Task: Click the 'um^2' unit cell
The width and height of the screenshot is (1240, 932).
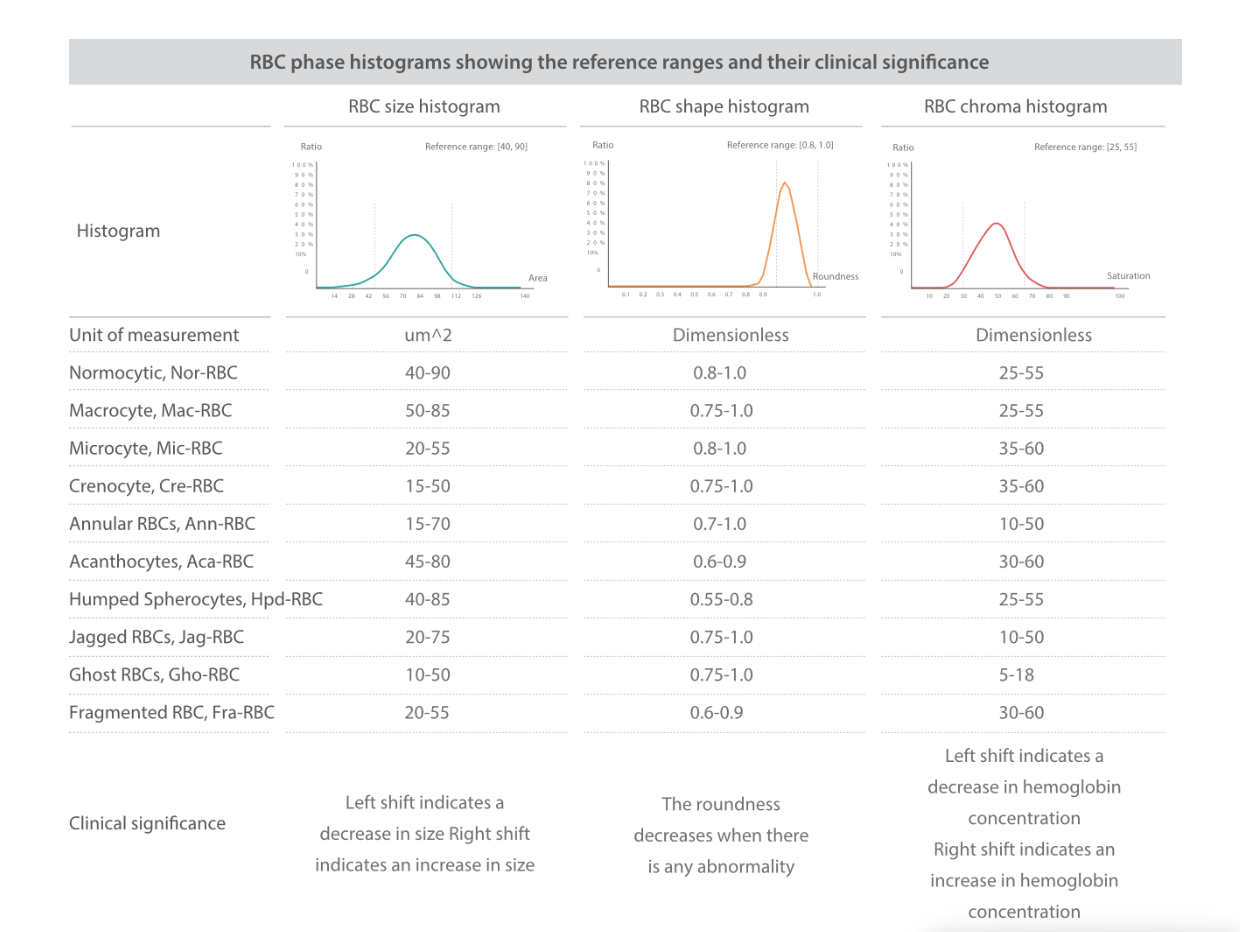Action: pyautogui.click(x=425, y=335)
